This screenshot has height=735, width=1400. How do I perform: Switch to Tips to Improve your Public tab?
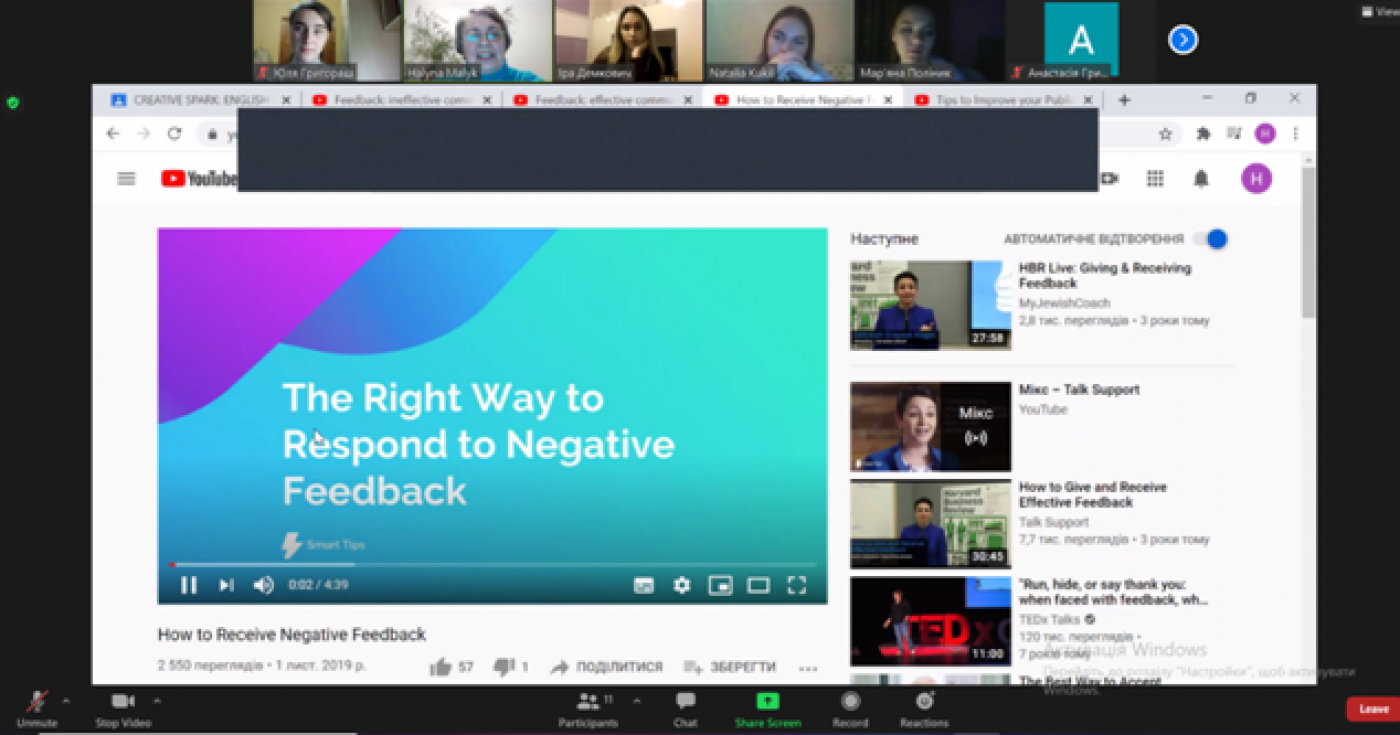(1000, 100)
